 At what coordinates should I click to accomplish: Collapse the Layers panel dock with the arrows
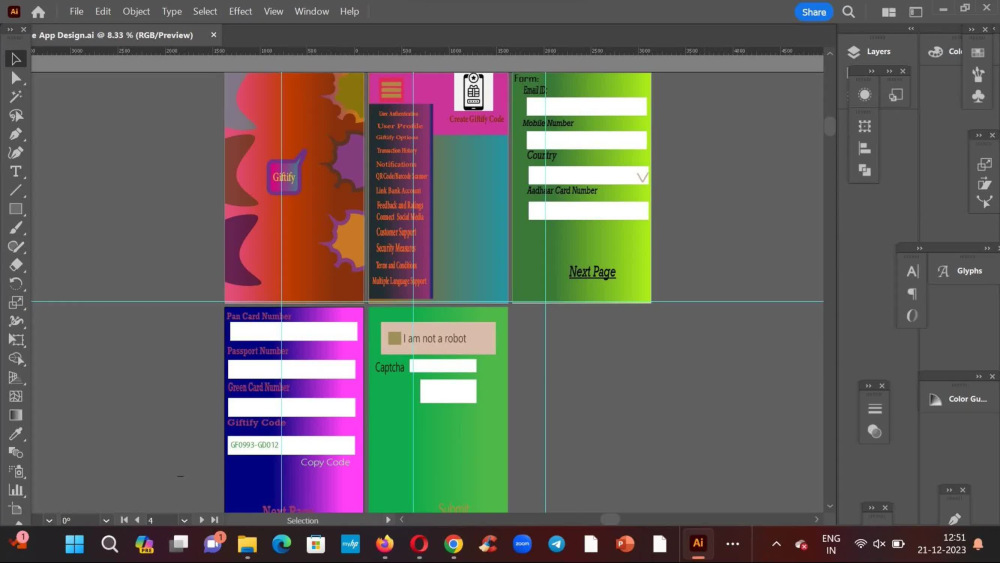coord(911,29)
